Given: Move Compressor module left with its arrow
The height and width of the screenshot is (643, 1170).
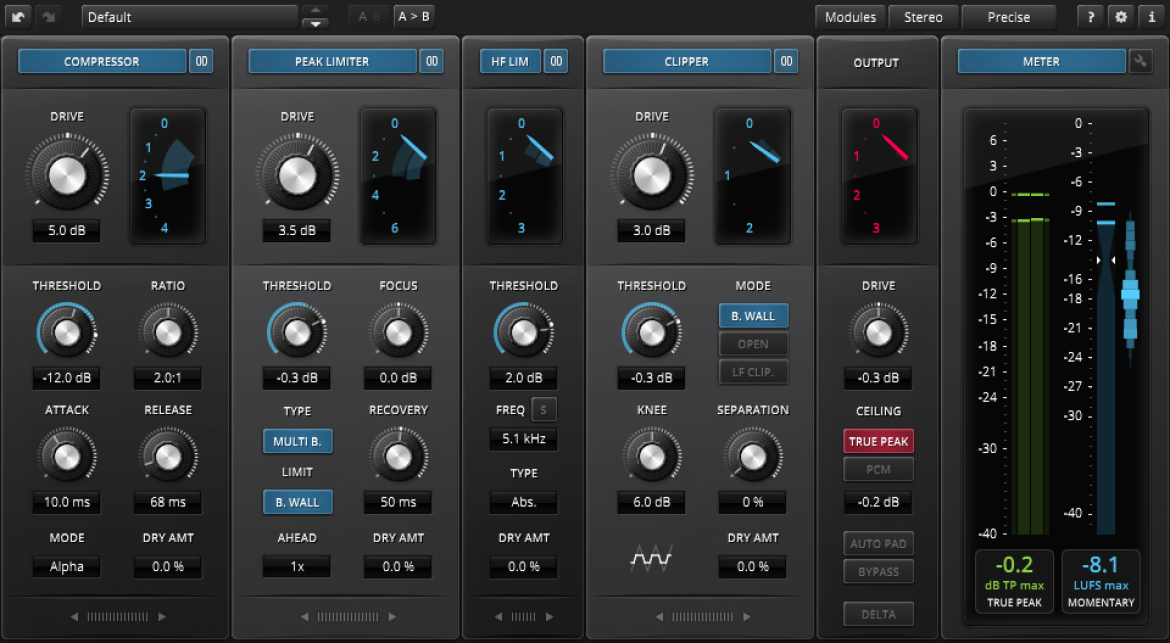Looking at the screenshot, I should (x=74, y=617).
